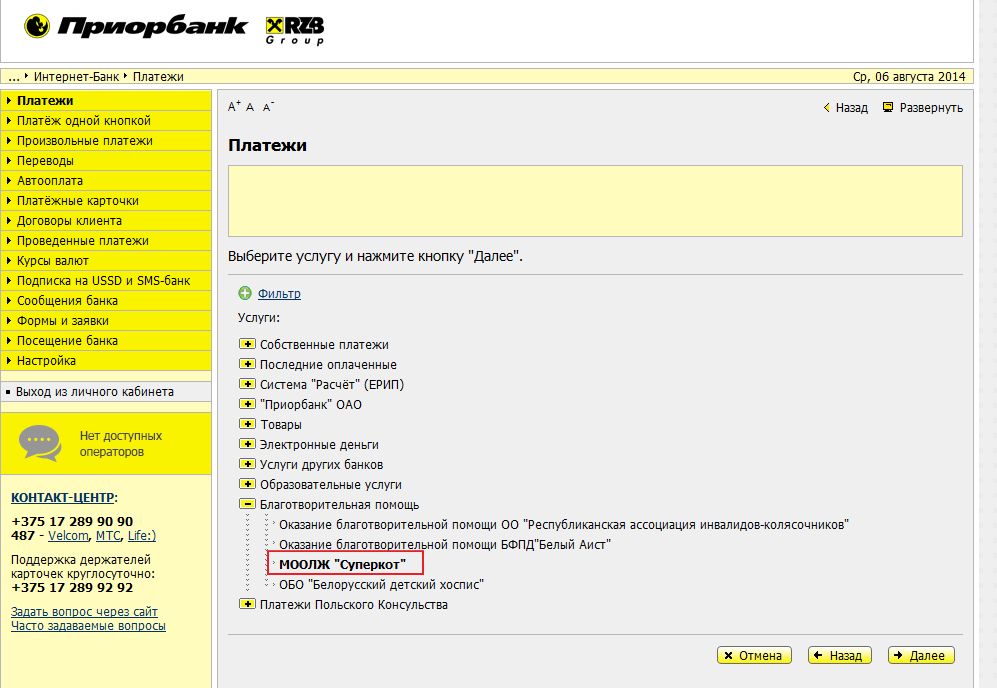The width and height of the screenshot is (997, 688).
Task: Click the date Ср, 06 августа 2014
Action: click(909, 77)
